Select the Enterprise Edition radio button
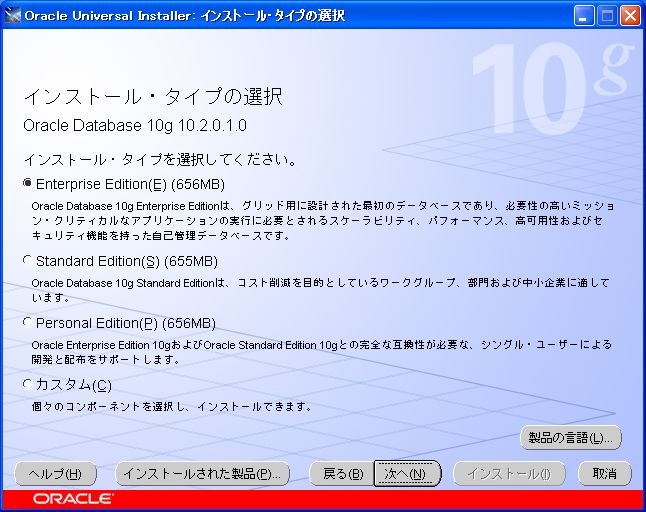 coord(27,183)
